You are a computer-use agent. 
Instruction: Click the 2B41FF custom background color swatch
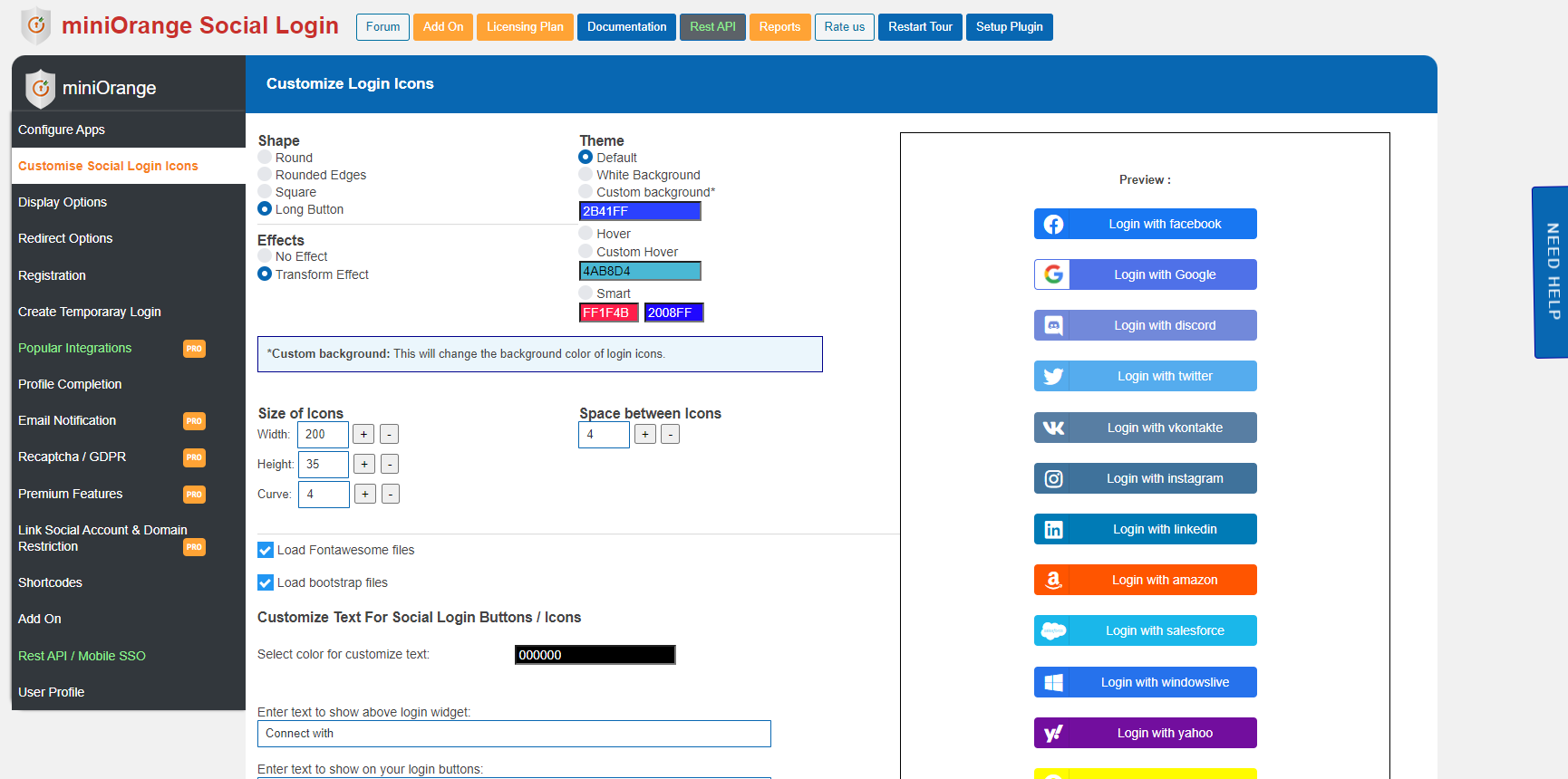pyautogui.click(x=640, y=211)
